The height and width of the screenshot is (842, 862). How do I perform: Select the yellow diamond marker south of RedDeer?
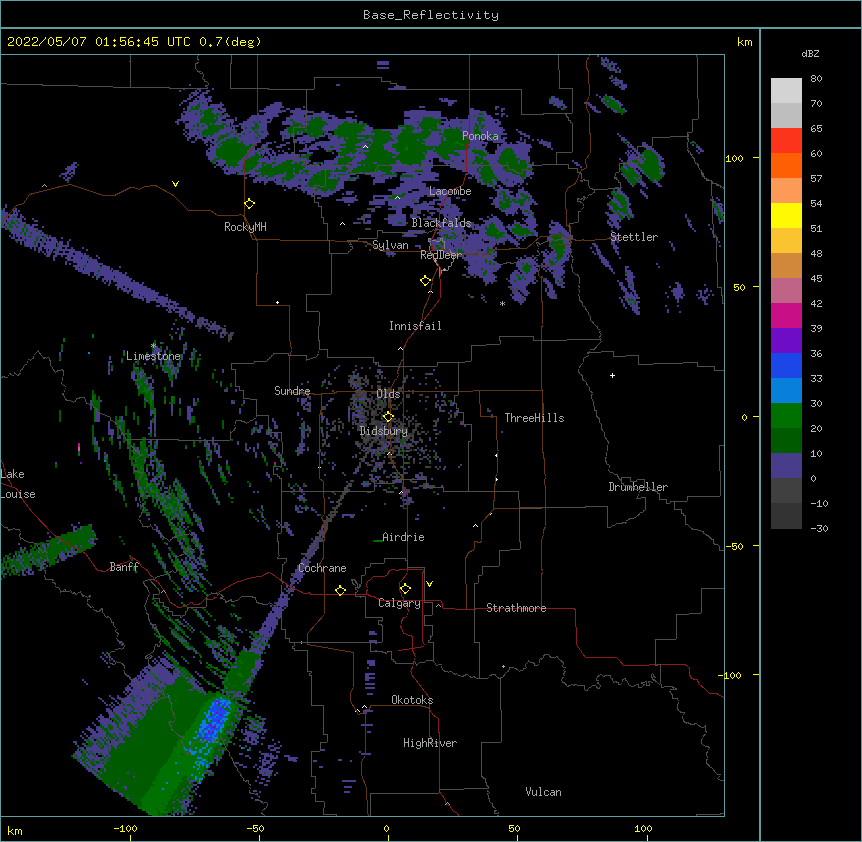click(426, 281)
